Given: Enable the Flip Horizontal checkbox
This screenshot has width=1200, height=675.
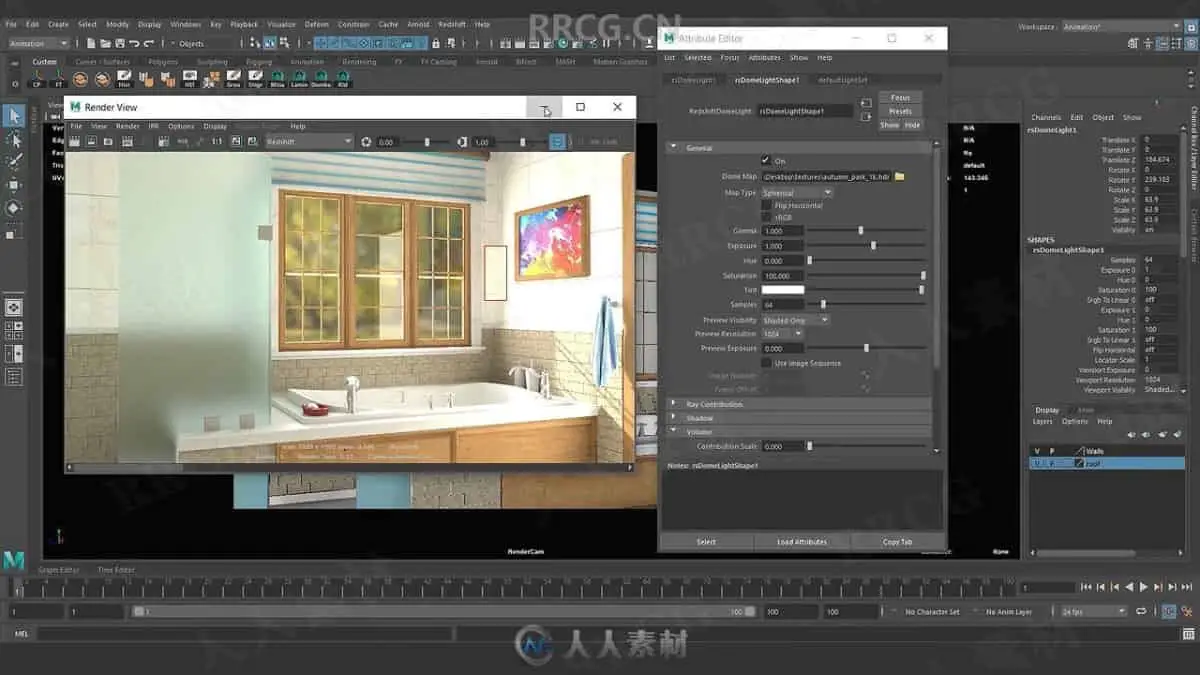Looking at the screenshot, I should click(x=766, y=205).
